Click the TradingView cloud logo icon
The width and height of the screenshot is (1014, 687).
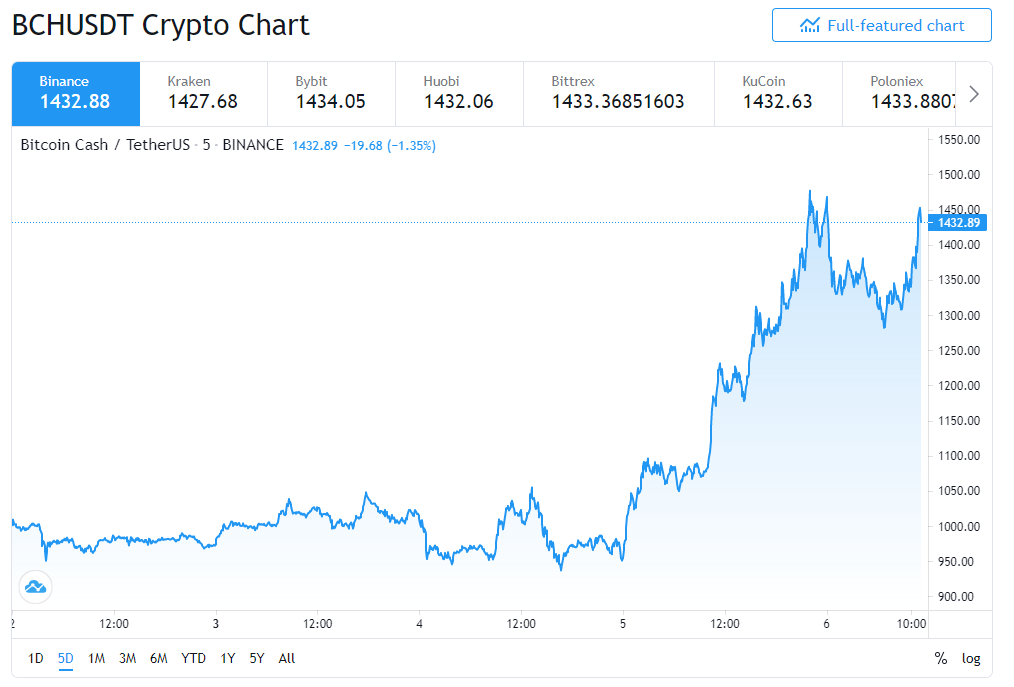[36, 587]
